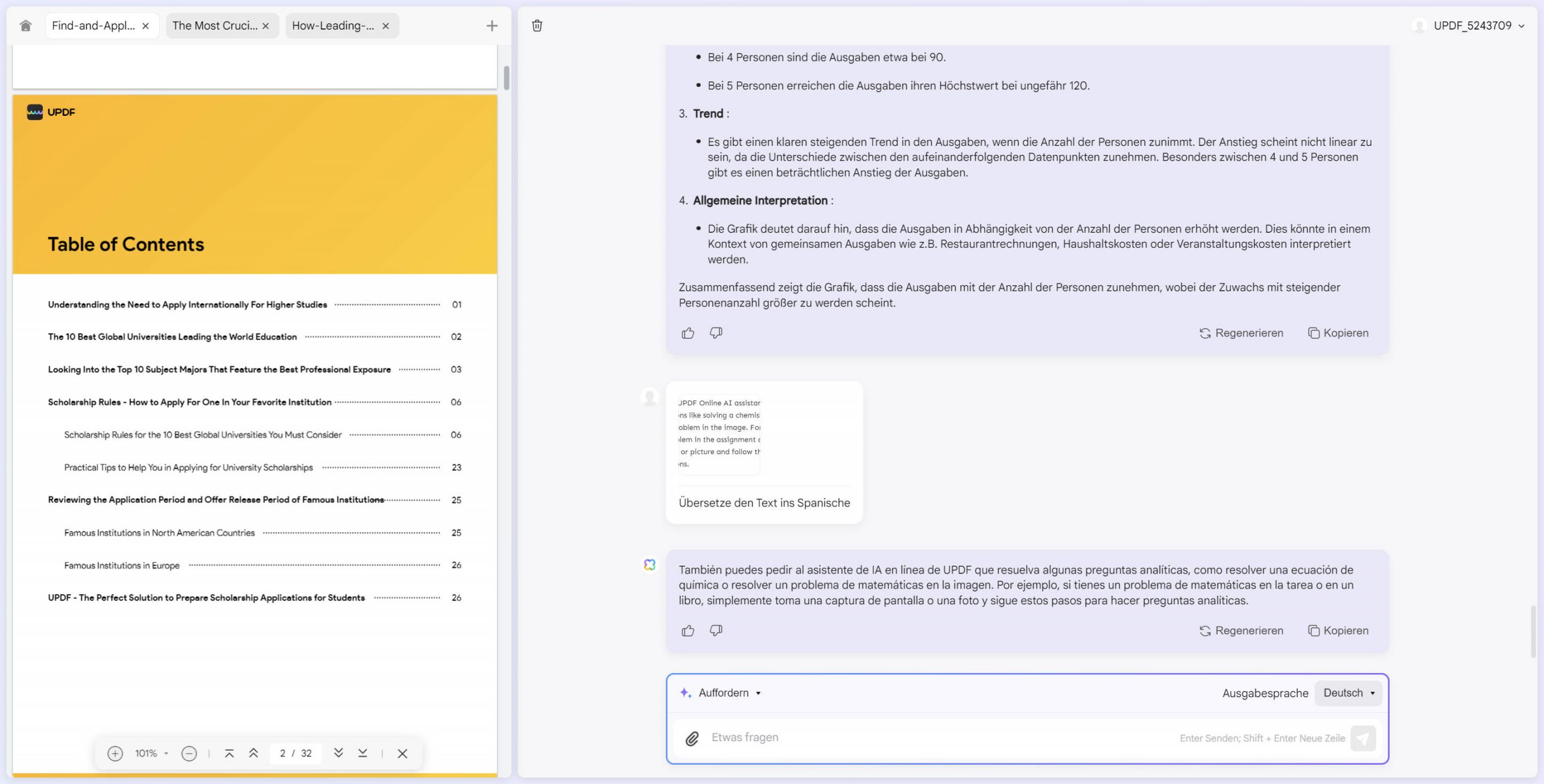1544x784 pixels.
Task: Jump to the last page
Action: pyautogui.click(x=362, y=753)
